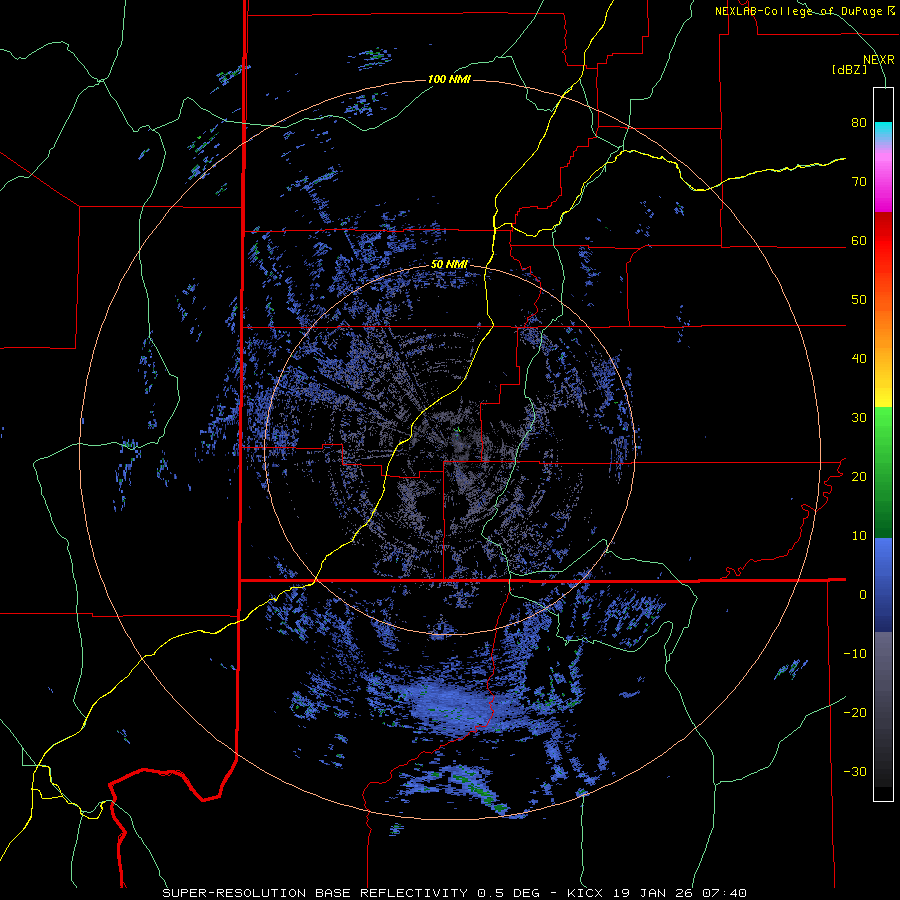Viewport: 900px width, 900px height.
Task: Click the -10 dBZ value on the scale
Action: (x=855, y=654)
